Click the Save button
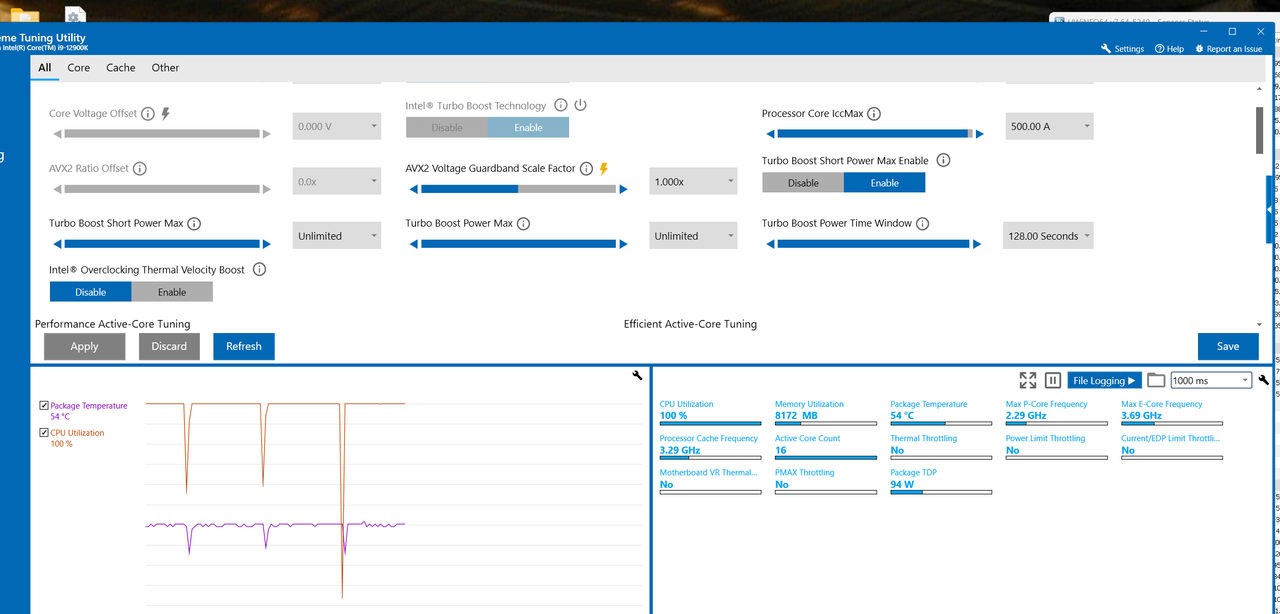The image size is (1280, 614). 1228,346
